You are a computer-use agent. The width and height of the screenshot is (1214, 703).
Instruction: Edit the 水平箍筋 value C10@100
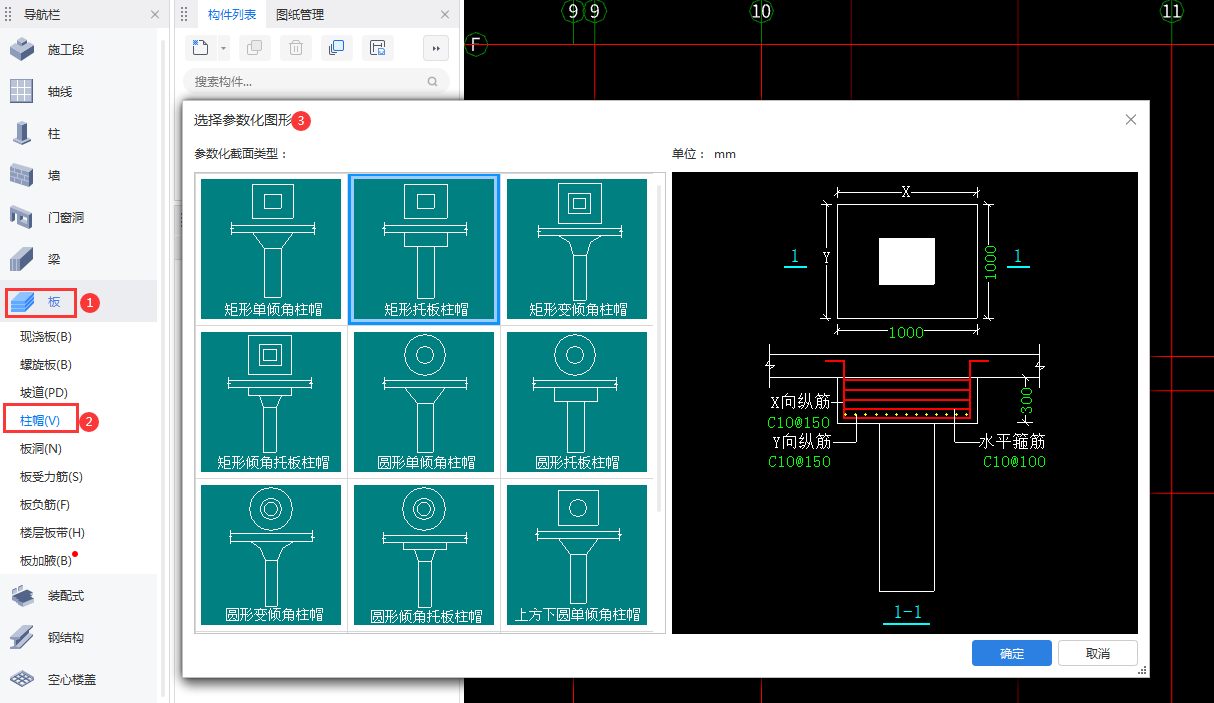pyautogui.click(x=1015, y=461)
